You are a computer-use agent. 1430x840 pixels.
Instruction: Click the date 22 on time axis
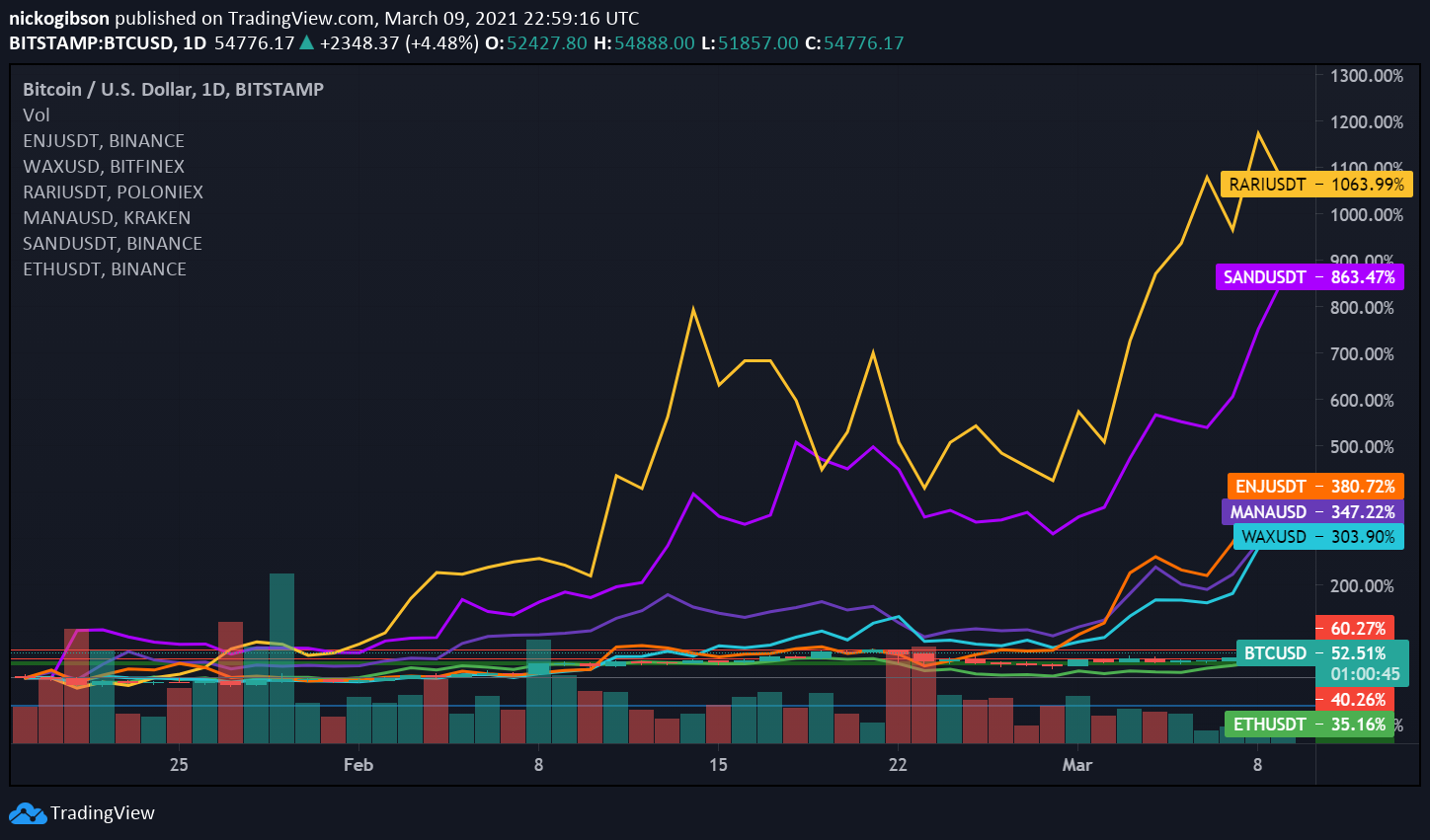898,765
